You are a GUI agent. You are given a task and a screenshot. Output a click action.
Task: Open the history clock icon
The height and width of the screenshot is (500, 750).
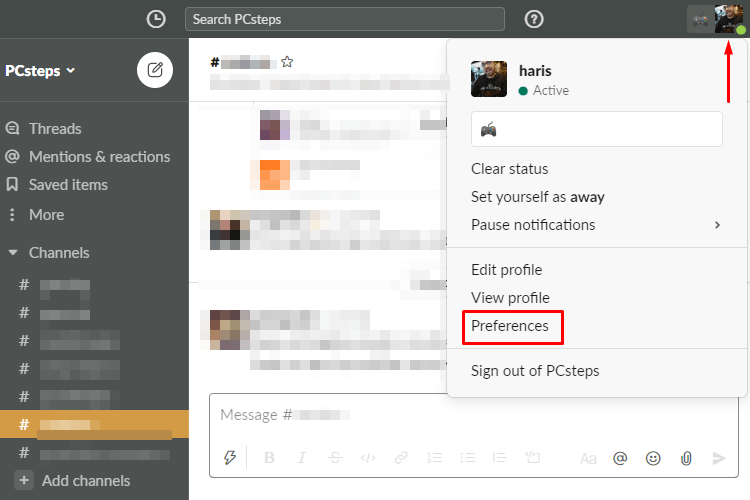pos(156,19)
